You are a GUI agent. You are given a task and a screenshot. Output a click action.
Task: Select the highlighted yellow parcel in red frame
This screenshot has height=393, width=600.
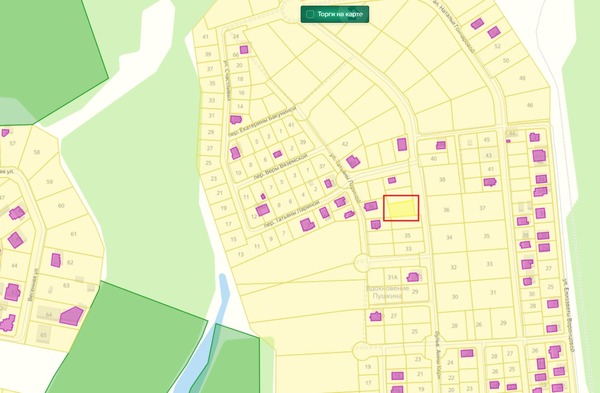point(401,208)
